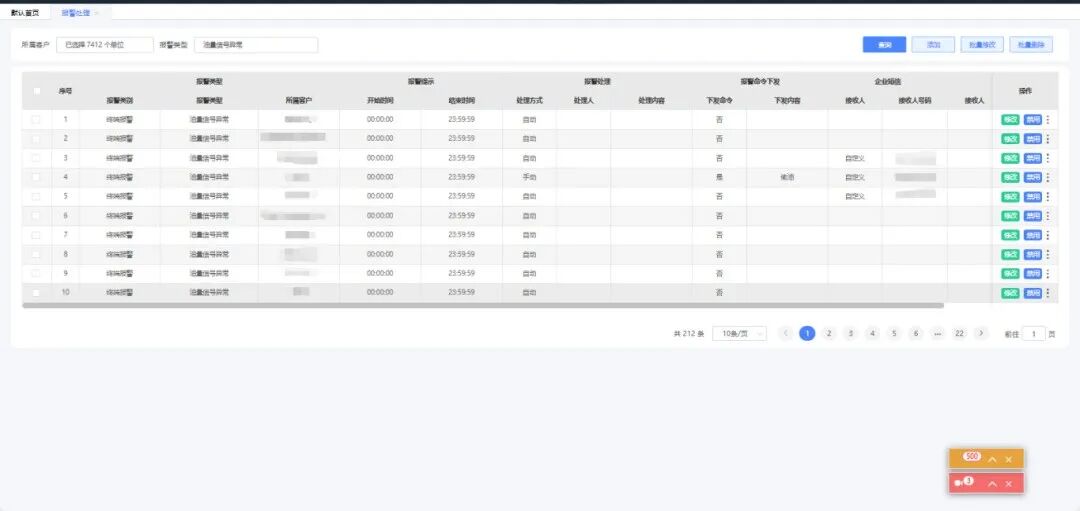Open the more-actions menu for row 4
The image size is (1080, 511).
click(x=1048, y=178)
